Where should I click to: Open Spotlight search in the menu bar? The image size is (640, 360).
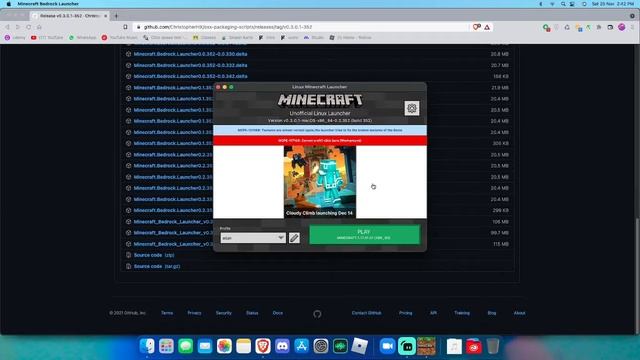click(x=563, y=4)
